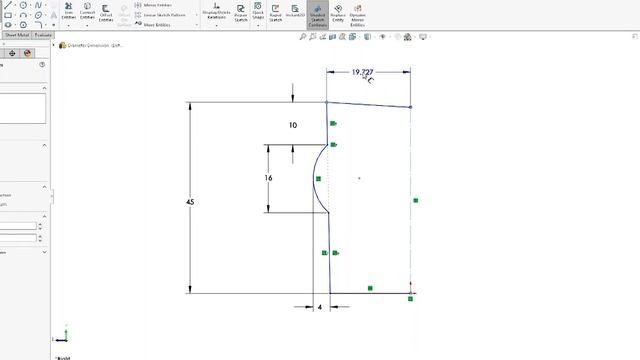Open the property panel help icon

42,64
